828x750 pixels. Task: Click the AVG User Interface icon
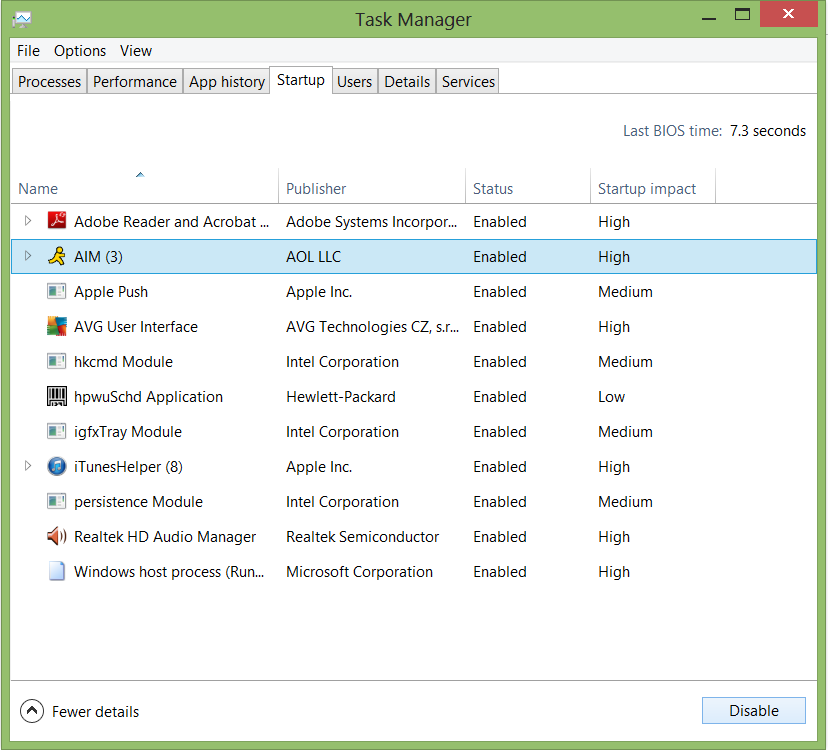(57, 326)
